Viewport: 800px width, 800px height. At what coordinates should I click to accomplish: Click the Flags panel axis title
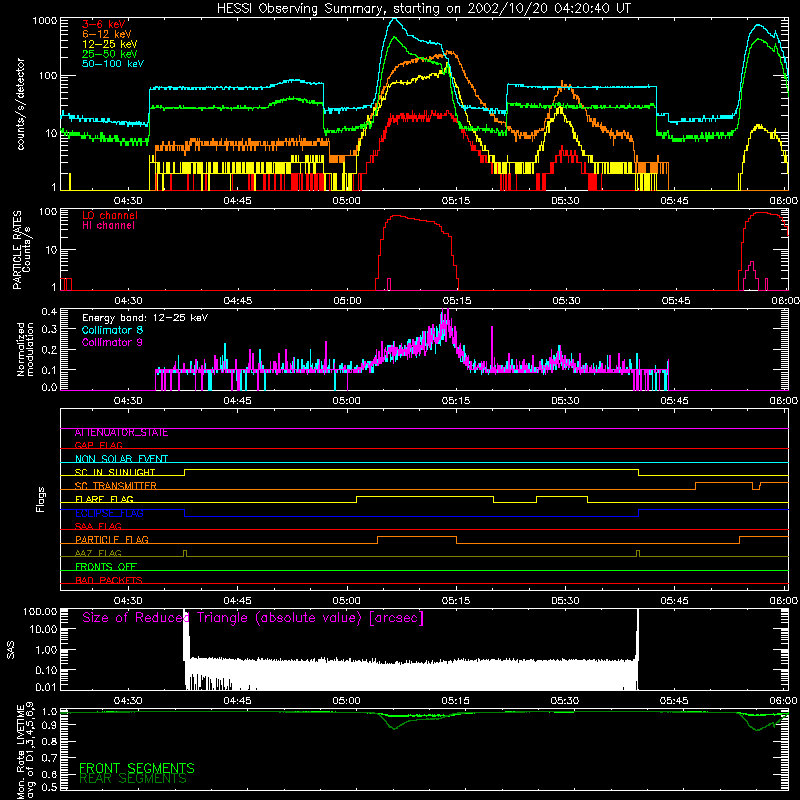41,499
